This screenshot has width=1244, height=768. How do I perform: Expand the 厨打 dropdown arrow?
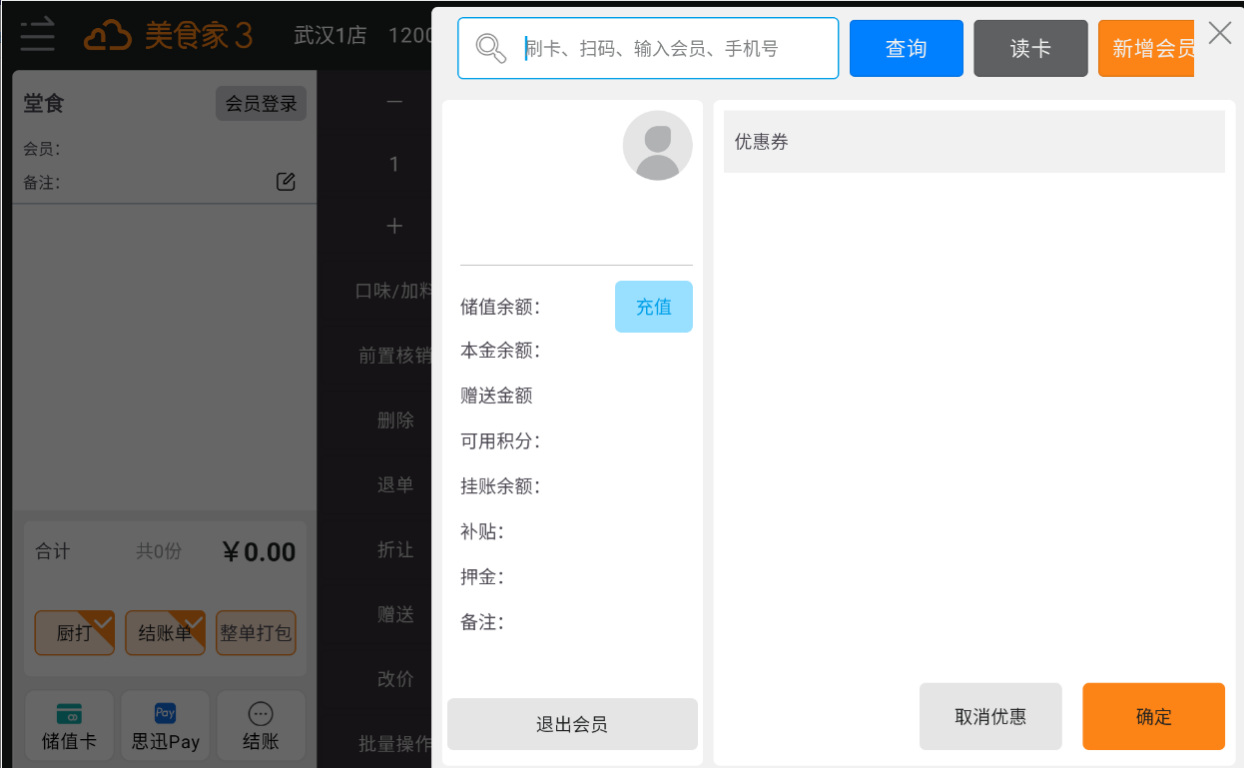(x=104, y=621)
